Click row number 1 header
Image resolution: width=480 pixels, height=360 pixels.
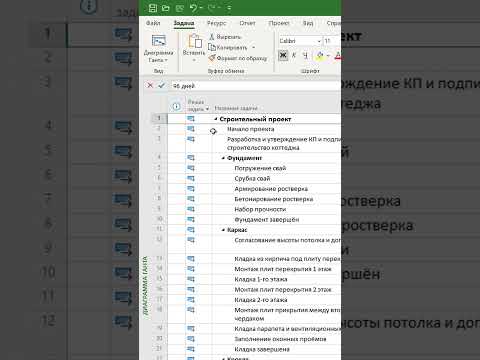pos(159,118)
